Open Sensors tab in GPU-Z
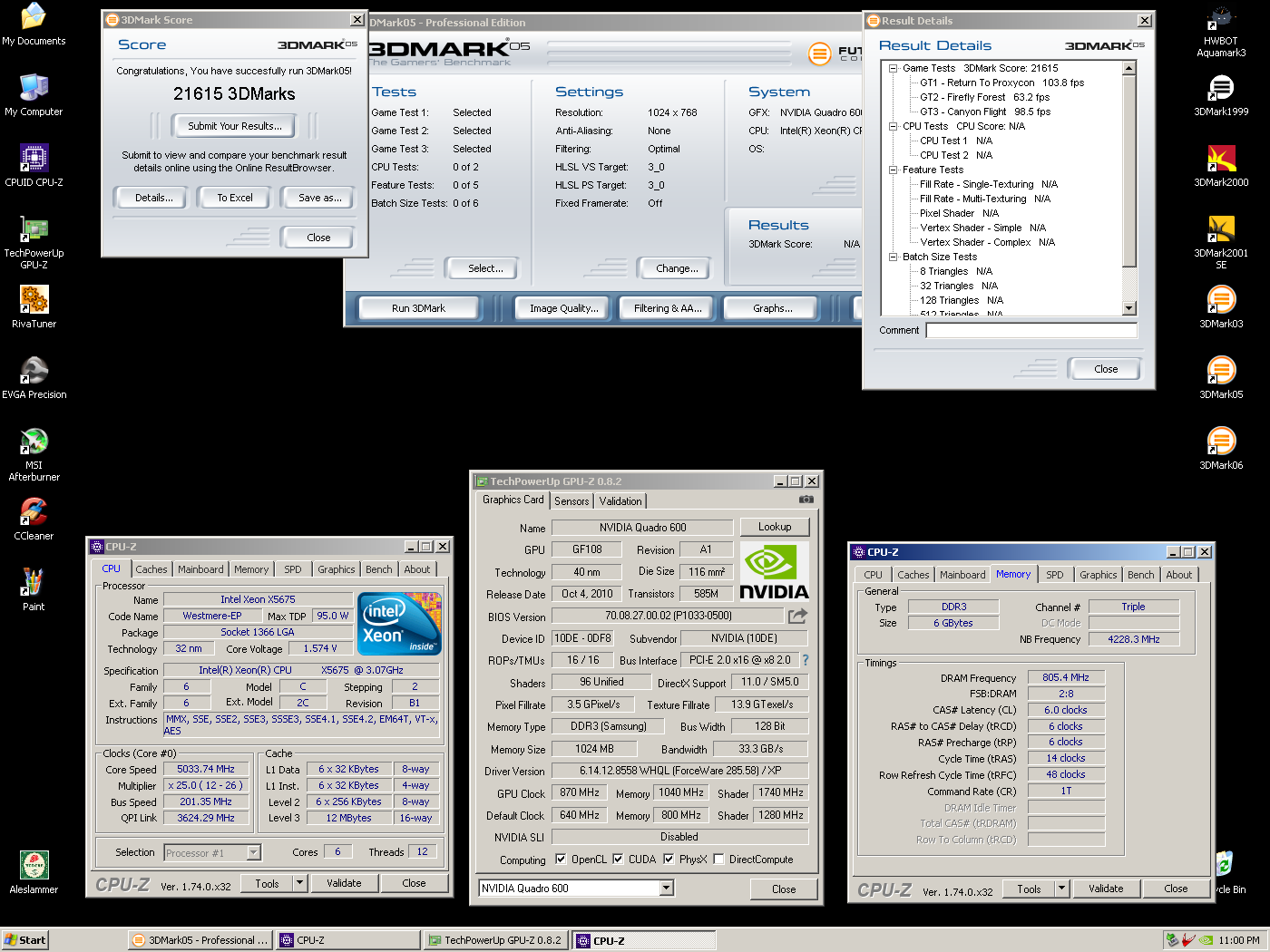The height and width of the screenshot is (952, 1270). tap(571, 500)
